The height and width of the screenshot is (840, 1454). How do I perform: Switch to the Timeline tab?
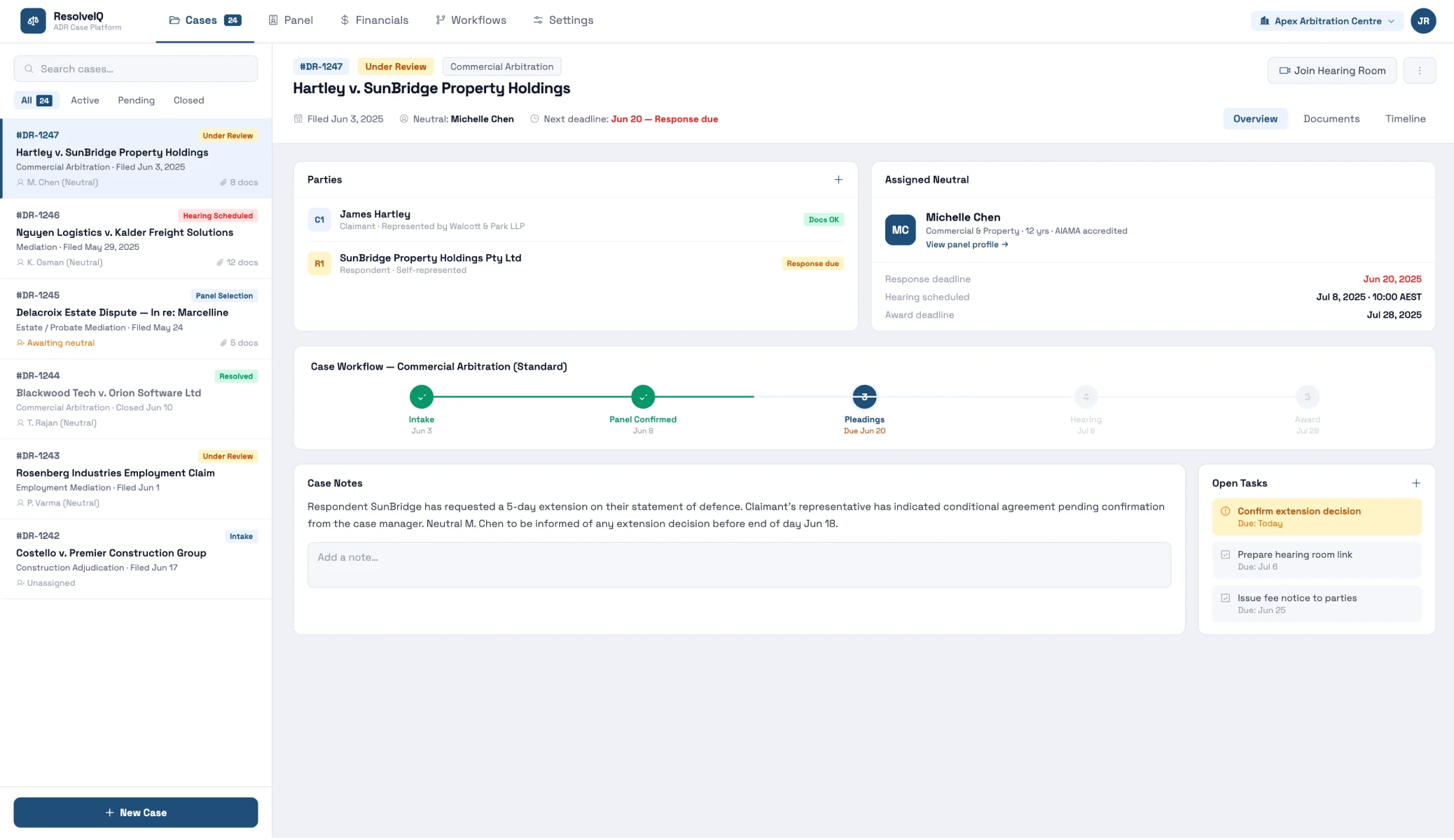coord(1405,119)
